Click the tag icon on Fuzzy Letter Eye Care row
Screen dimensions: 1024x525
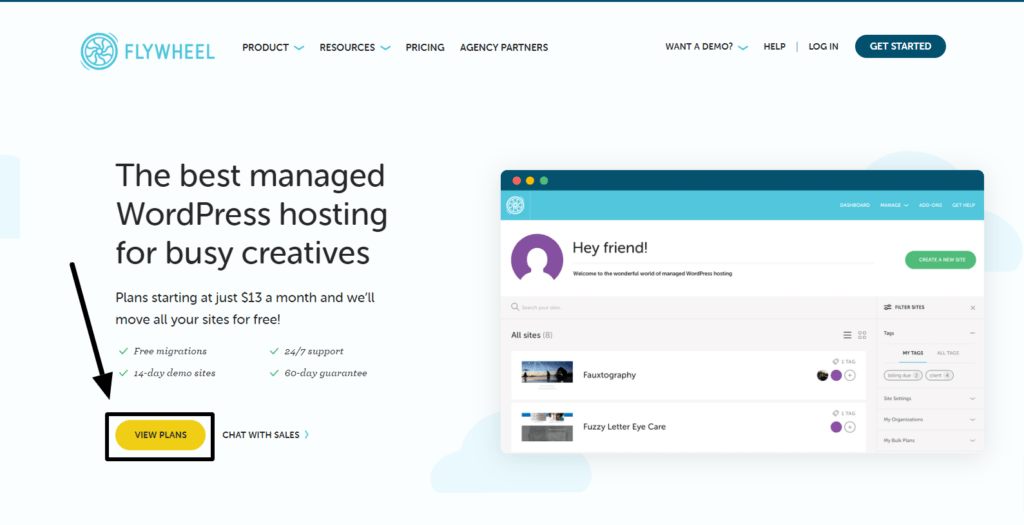click(x=835, y=413)
